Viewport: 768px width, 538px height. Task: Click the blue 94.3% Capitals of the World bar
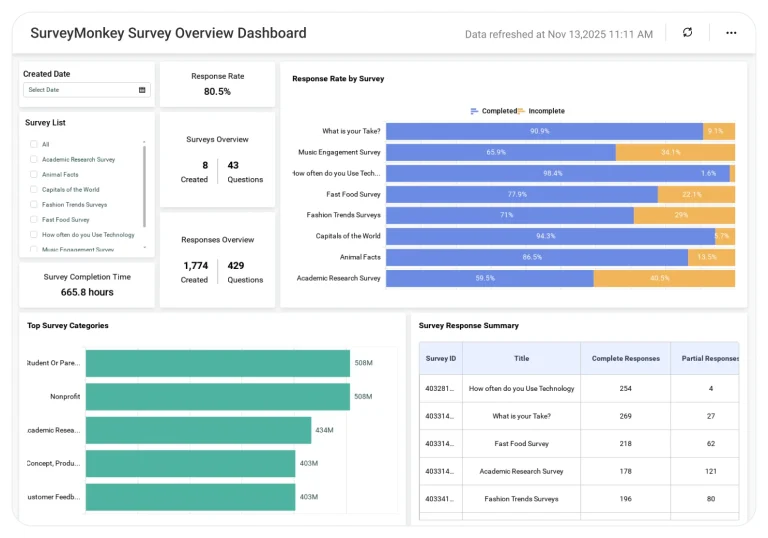pyautogui.click(x=551, y=236)
